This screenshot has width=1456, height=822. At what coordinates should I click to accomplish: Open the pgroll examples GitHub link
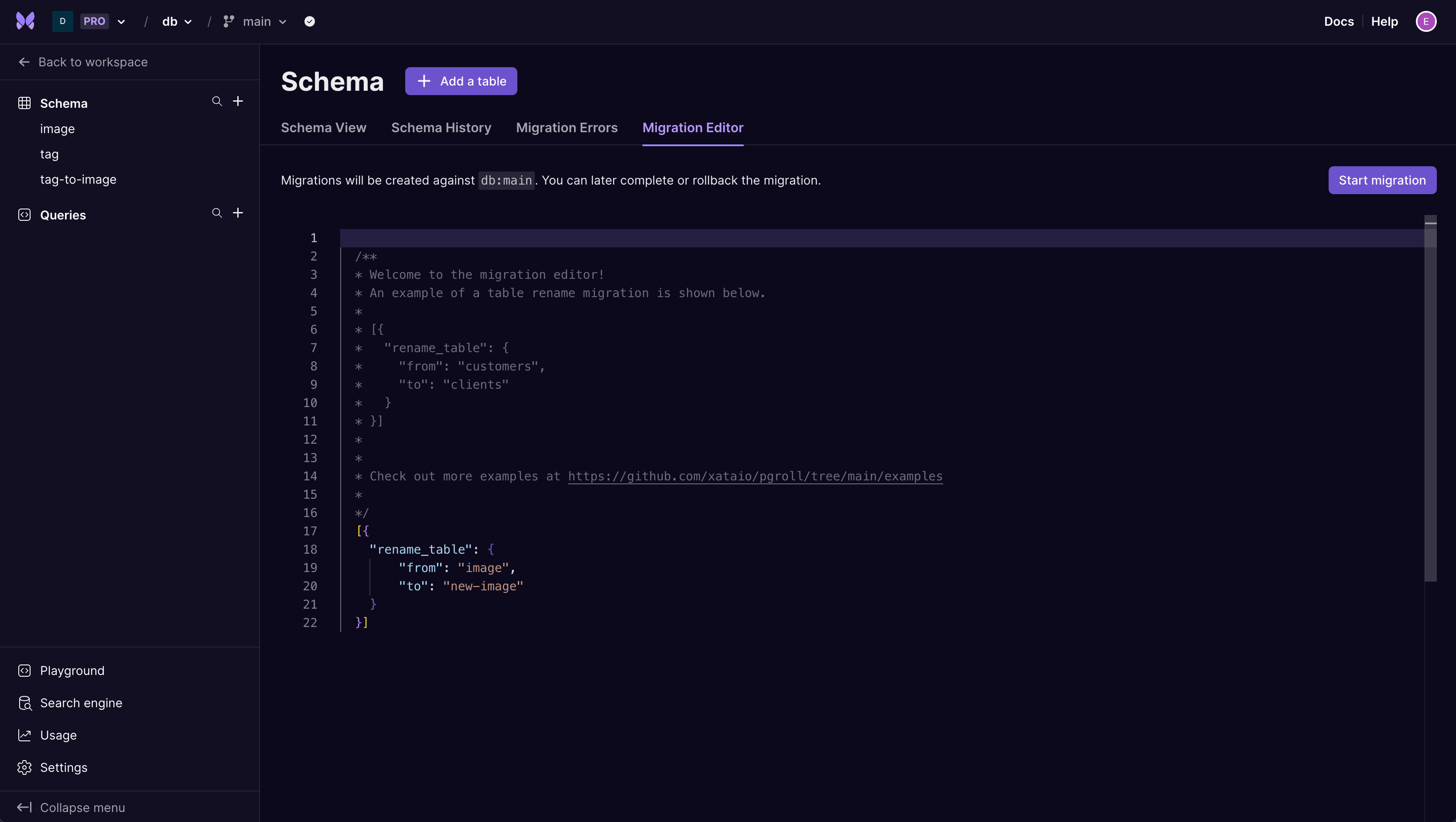(755, 476)
